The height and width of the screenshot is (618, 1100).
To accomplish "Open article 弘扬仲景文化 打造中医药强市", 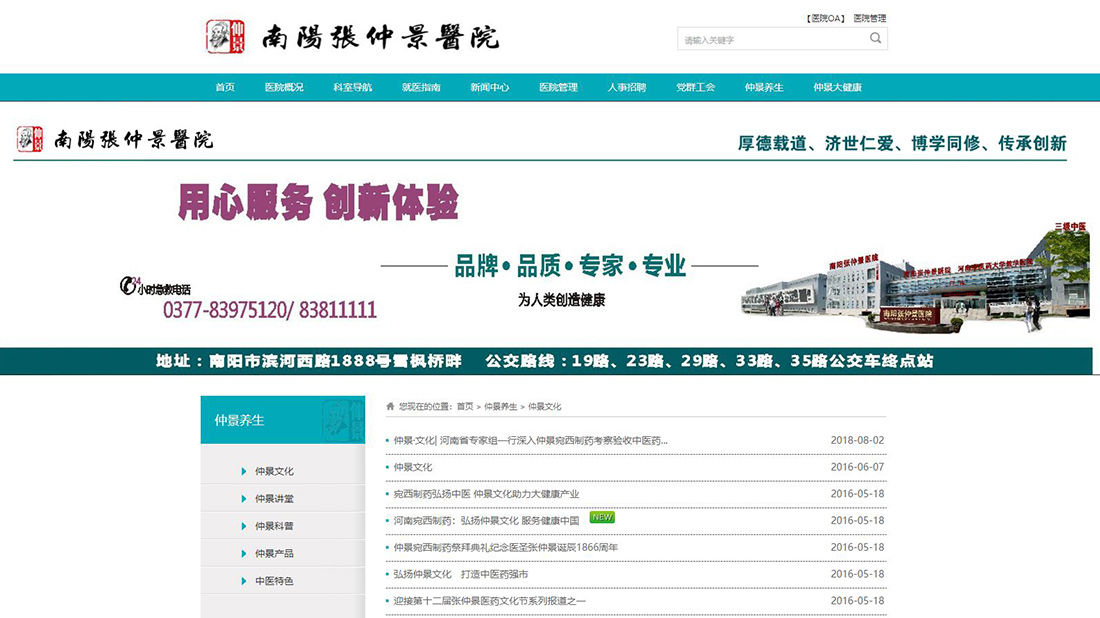I will [x=460, y=574].
